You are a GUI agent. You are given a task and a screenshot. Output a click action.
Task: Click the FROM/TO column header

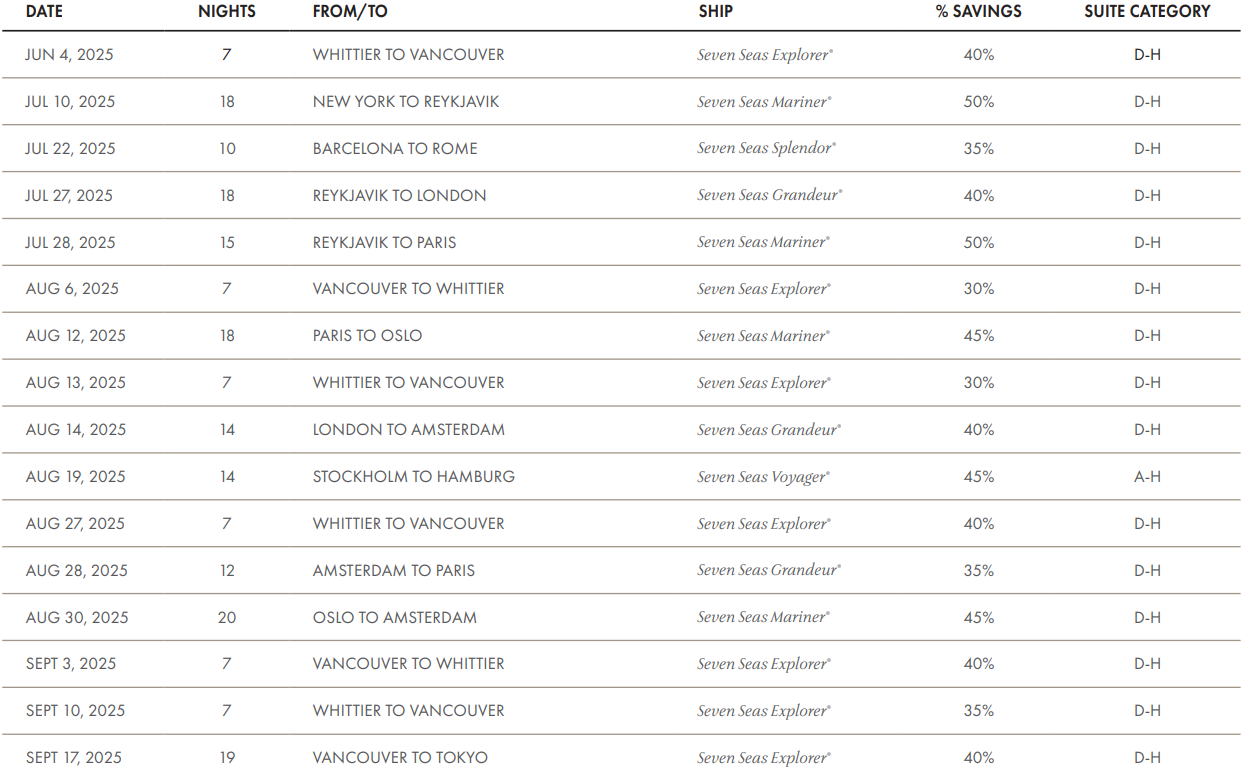pos(350,12)
